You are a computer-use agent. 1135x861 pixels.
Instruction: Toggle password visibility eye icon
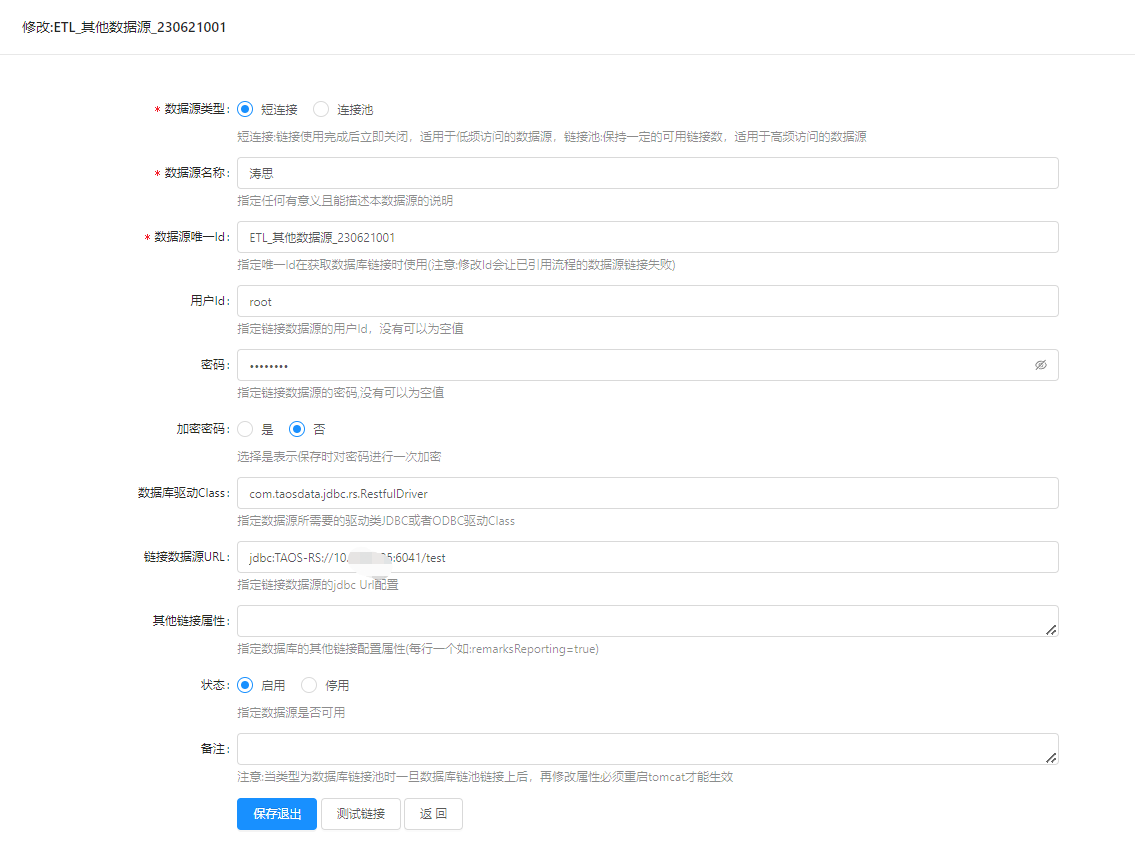(1040, 365)
